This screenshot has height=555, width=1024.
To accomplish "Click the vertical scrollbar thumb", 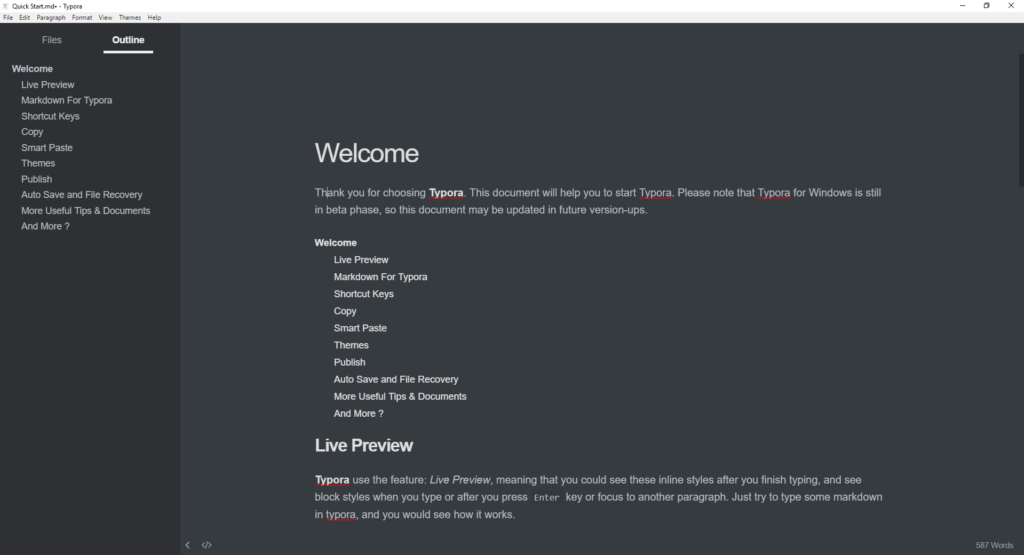I will 1021,119.
